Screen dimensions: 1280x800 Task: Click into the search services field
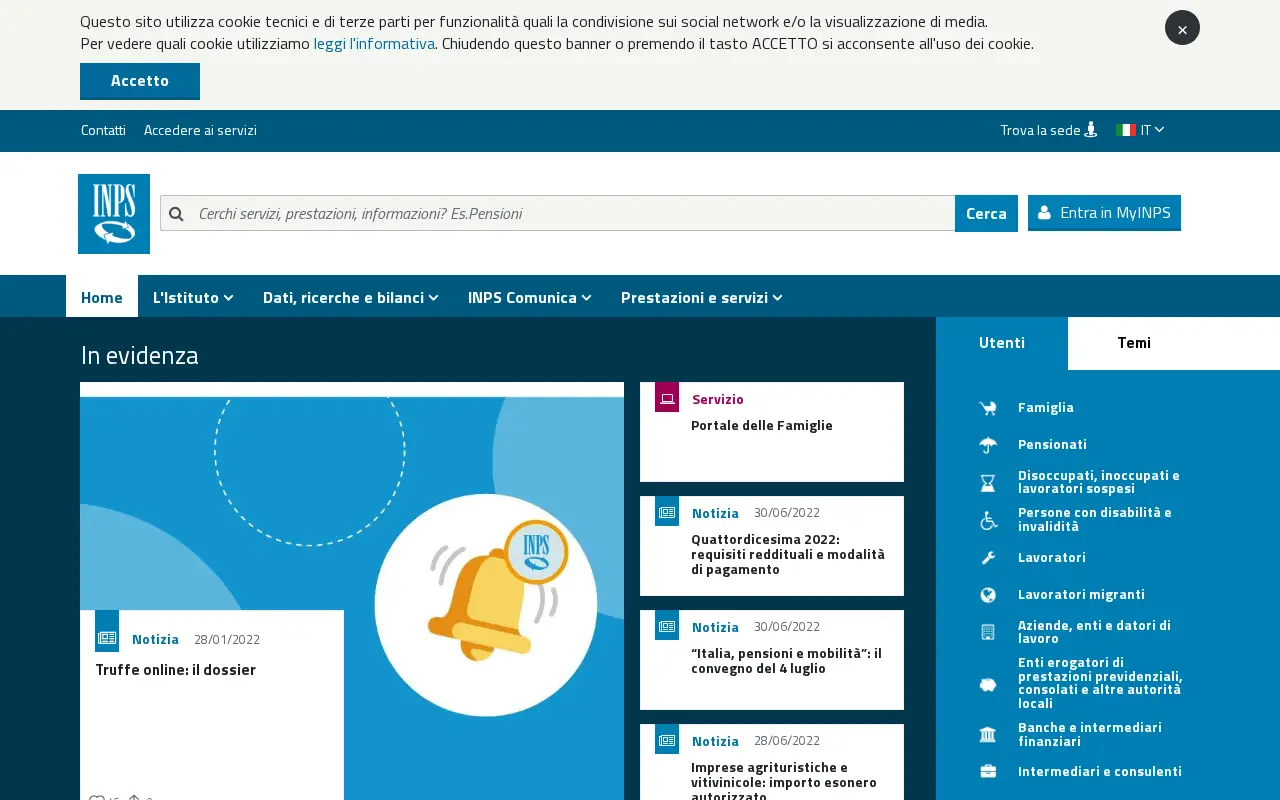(x=572, y=213)
